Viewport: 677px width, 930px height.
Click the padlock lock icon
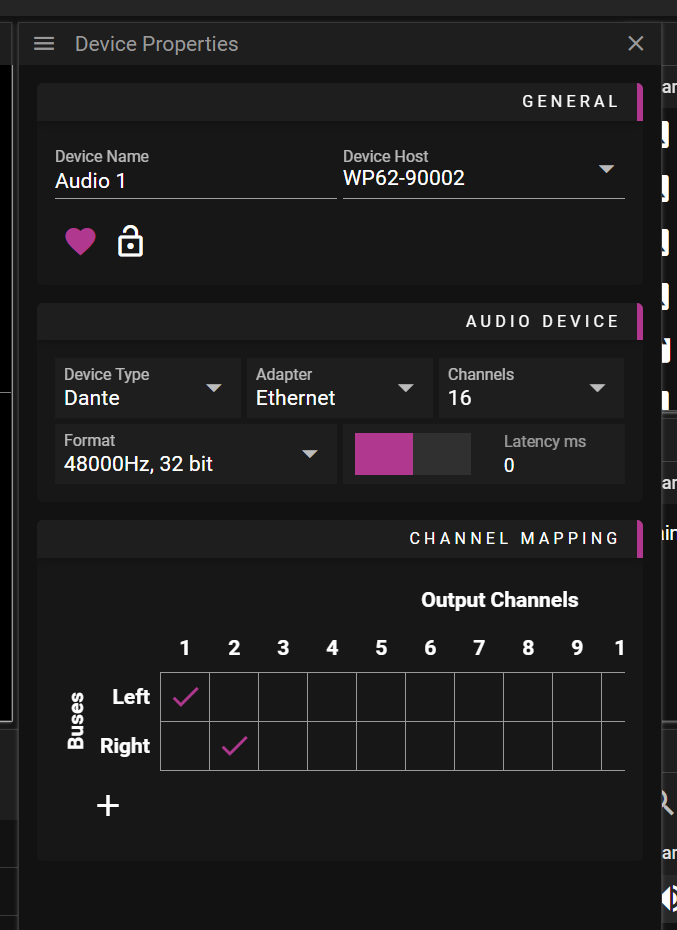[131, 241]
